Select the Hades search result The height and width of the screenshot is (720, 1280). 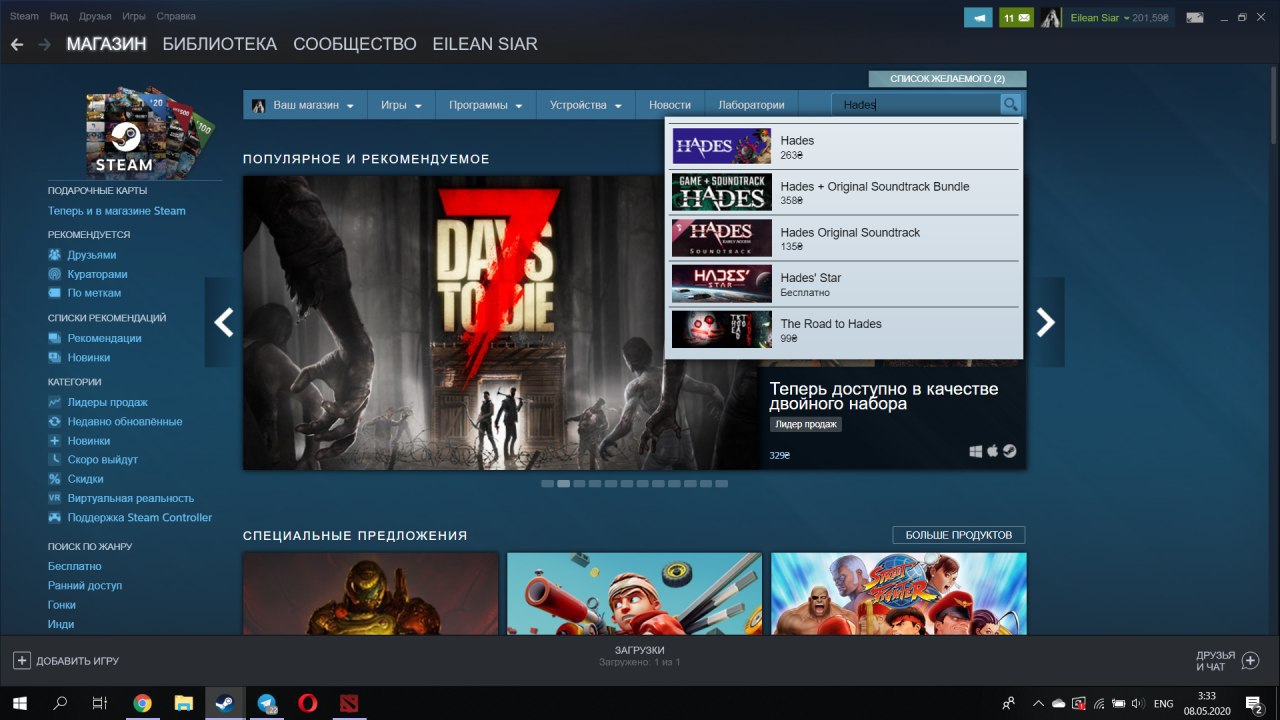point(844,147)
